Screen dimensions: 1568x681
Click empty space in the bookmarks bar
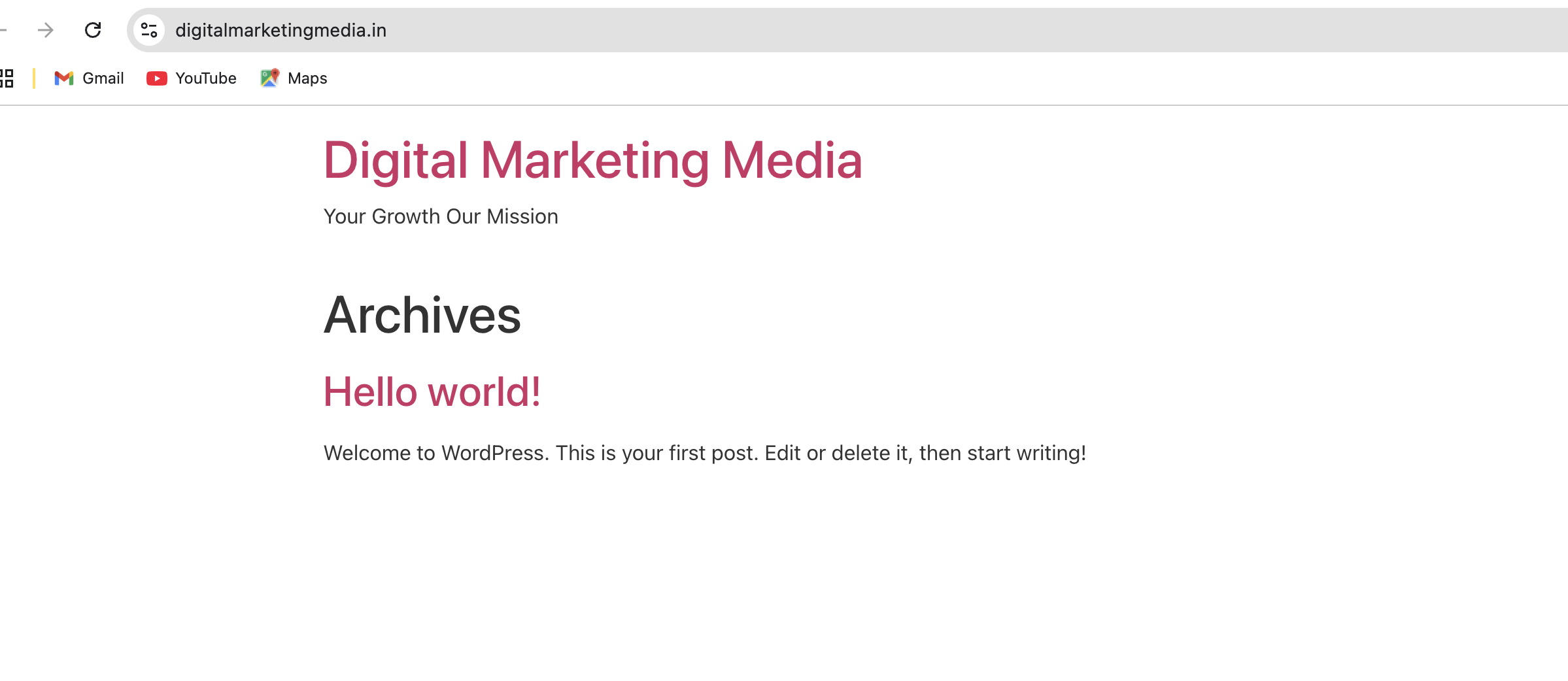(x=915, y=78)
